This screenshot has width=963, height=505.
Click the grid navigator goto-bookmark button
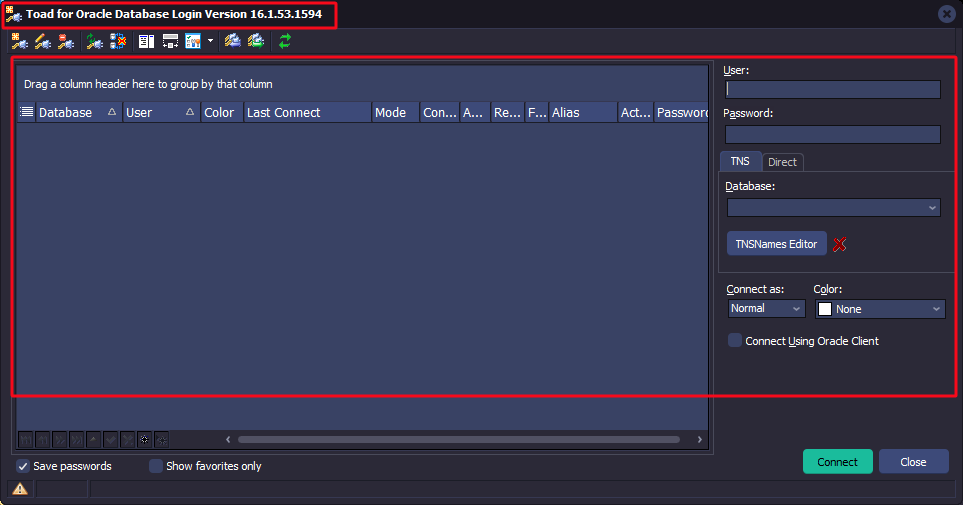162,440
